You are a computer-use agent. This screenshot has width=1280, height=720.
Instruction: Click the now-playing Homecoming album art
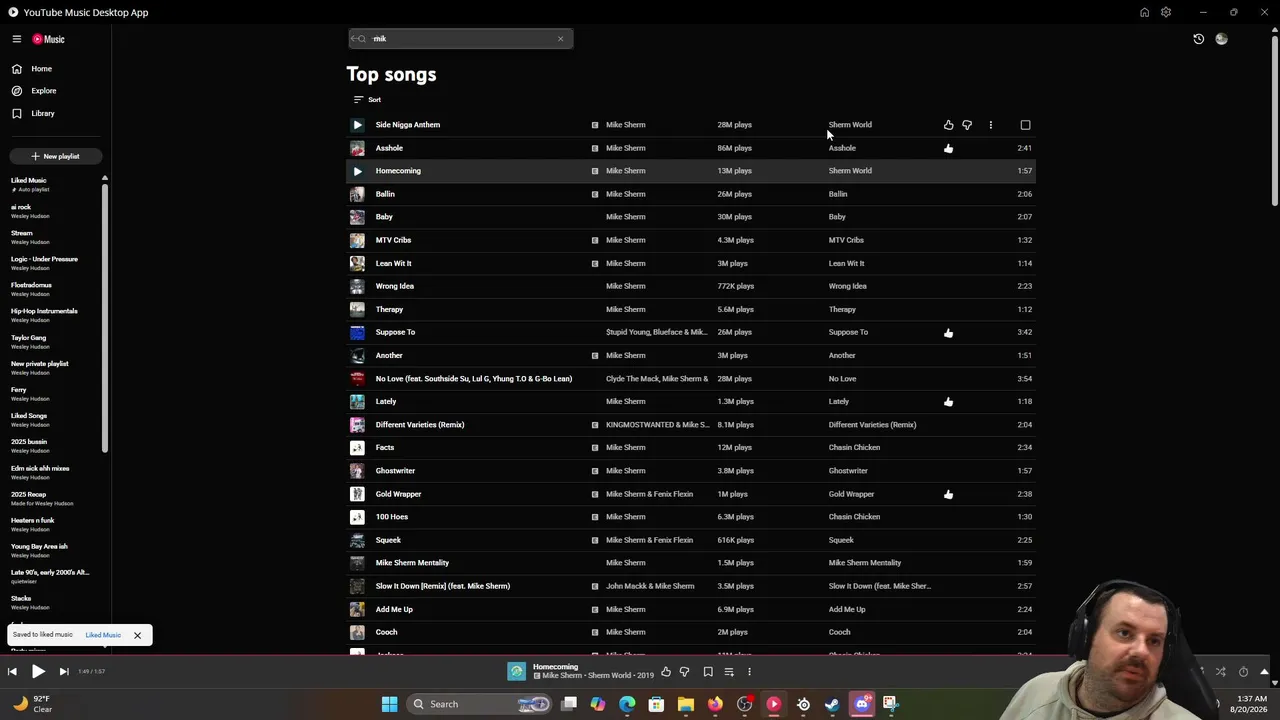coord(516,672)
